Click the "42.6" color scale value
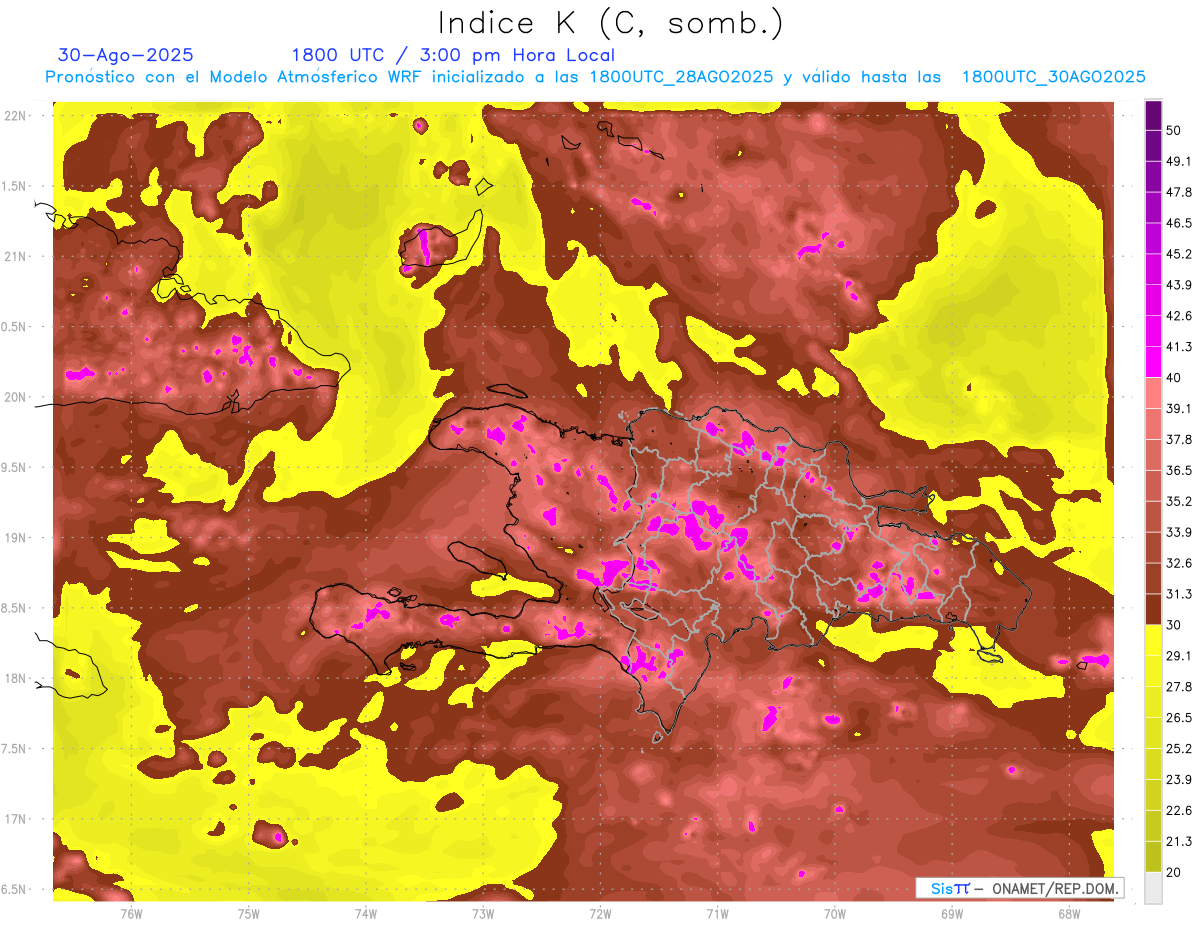This screenshot has height=927, width=1200. [x=1178, y=316]
